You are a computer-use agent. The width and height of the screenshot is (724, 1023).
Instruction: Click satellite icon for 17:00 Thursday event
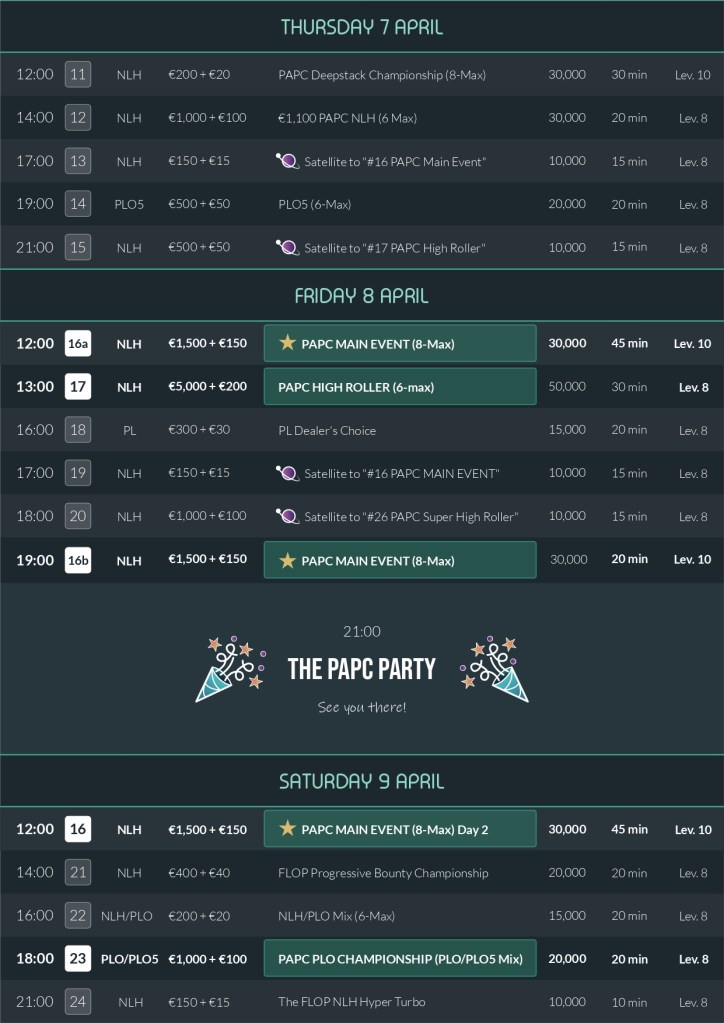click(x=288, y=161)
